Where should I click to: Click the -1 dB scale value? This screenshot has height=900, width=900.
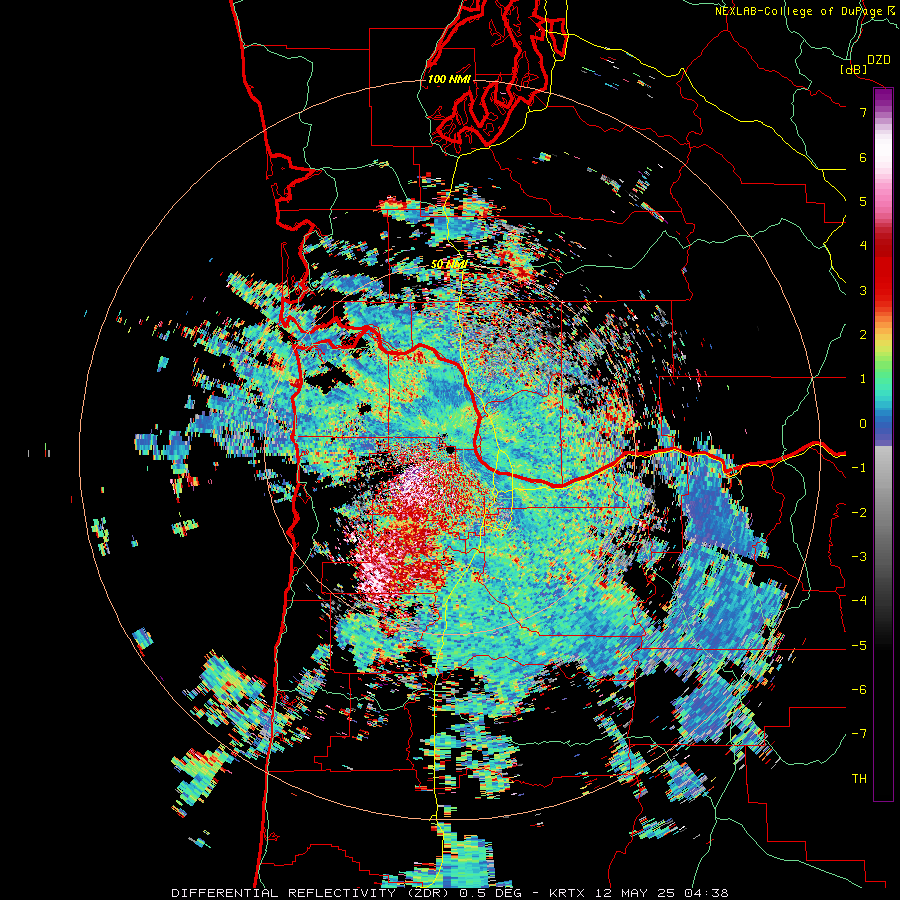859,468
